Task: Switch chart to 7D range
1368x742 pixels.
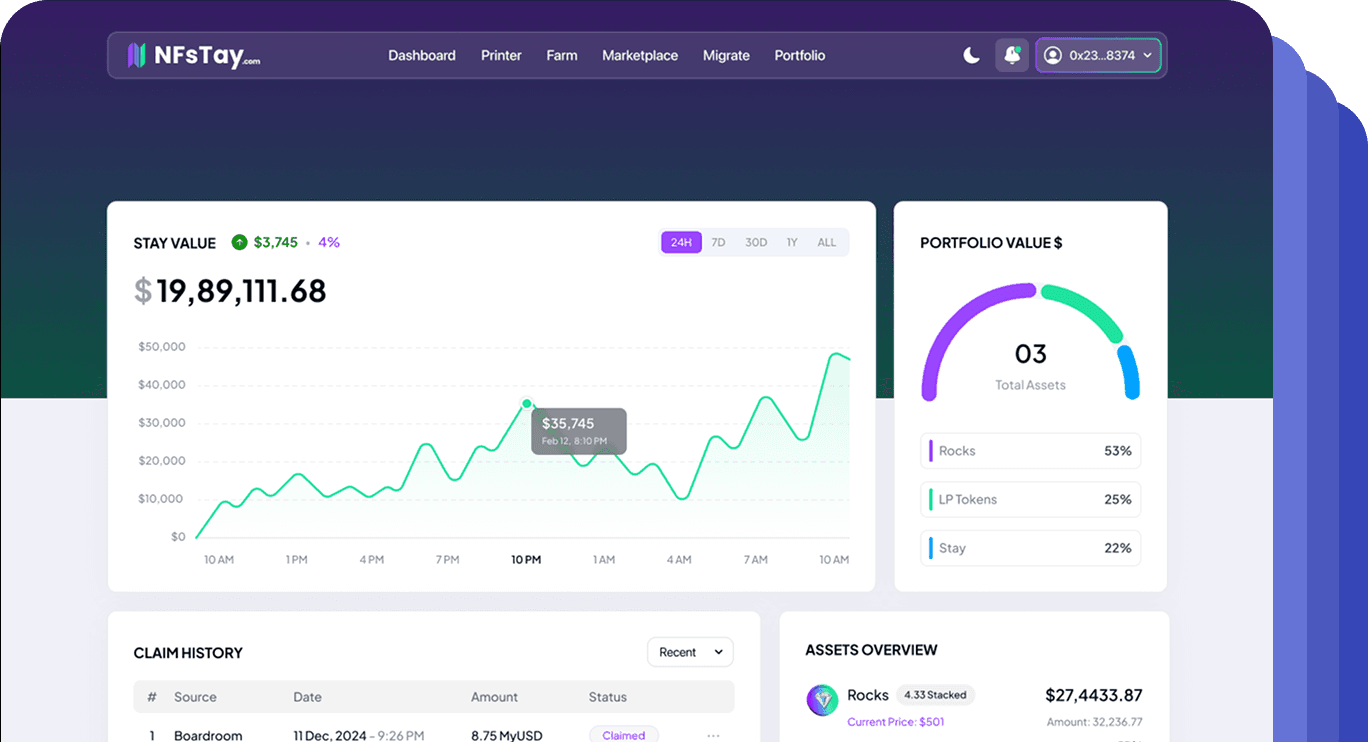Action: pos(718,242)
